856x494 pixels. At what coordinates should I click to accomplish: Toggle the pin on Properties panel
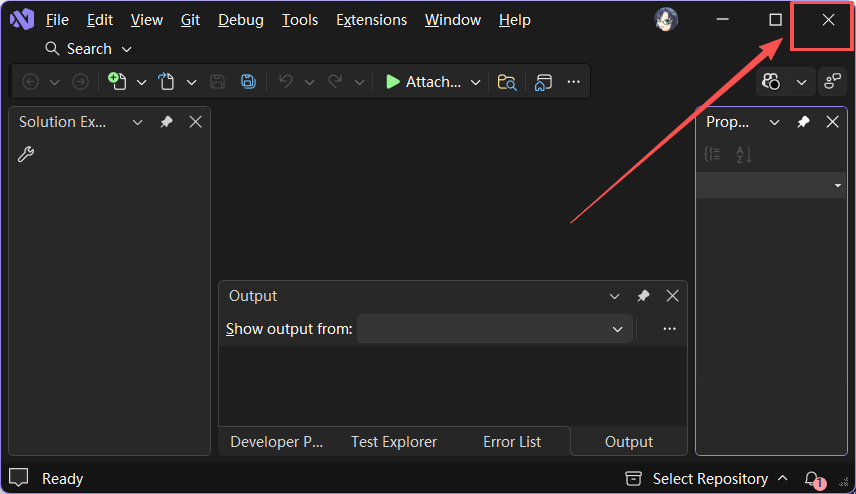point(804,122)
